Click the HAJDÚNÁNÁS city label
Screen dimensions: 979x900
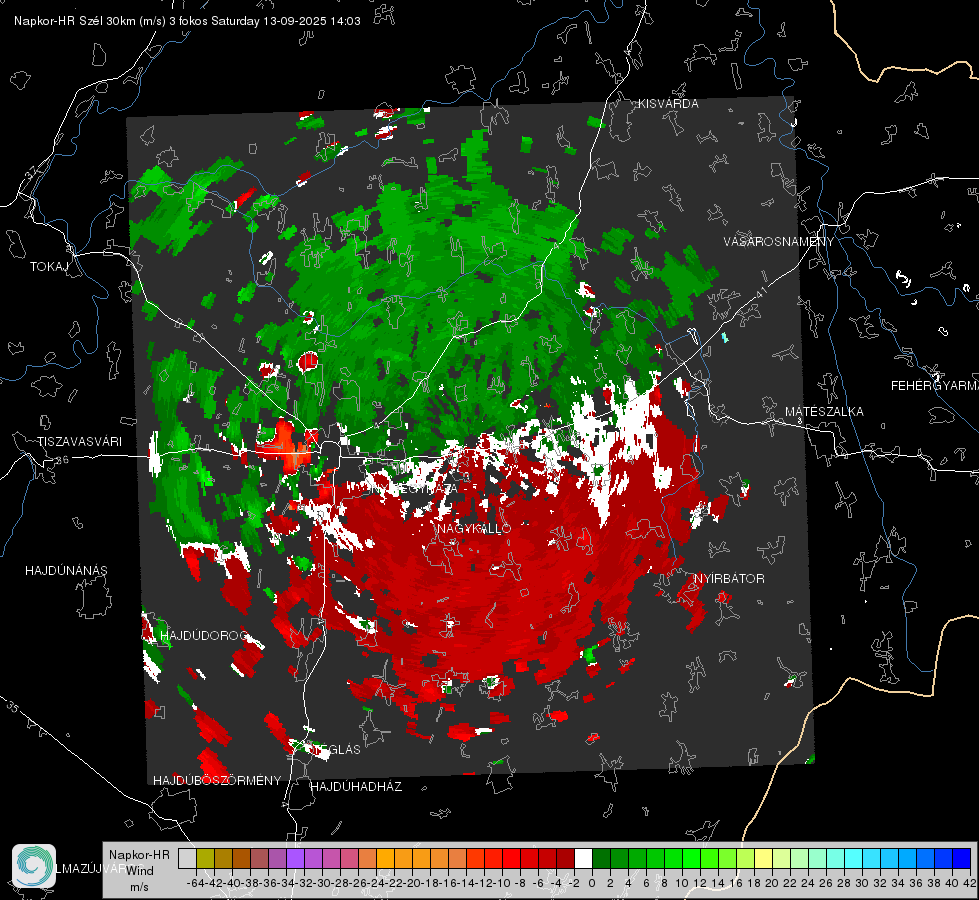pos(66,571)
